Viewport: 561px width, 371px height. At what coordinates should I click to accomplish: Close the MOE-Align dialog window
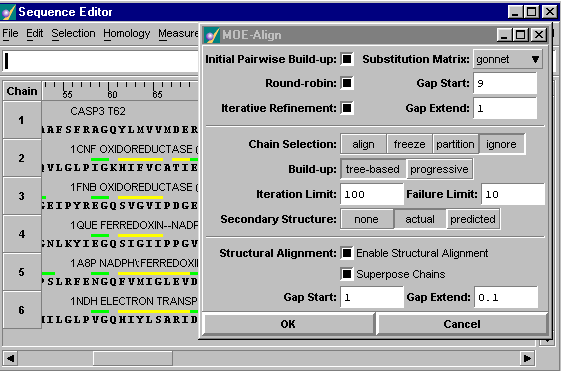pos(539,35)
